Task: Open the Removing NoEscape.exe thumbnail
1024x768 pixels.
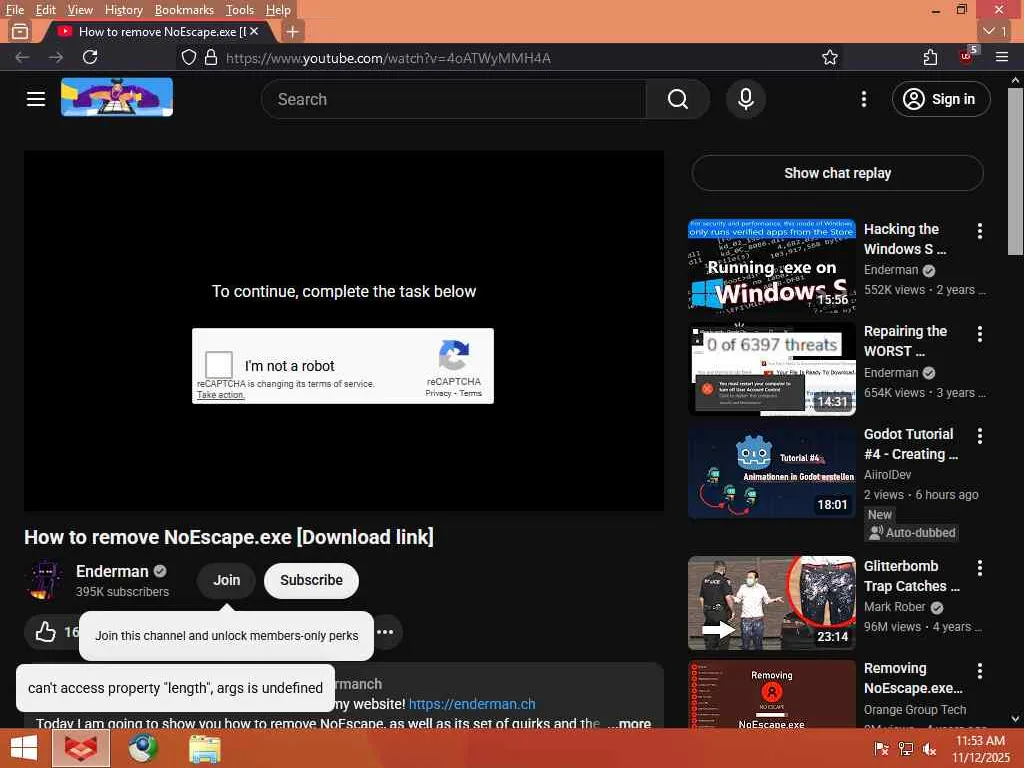Action: coord(771,694)
